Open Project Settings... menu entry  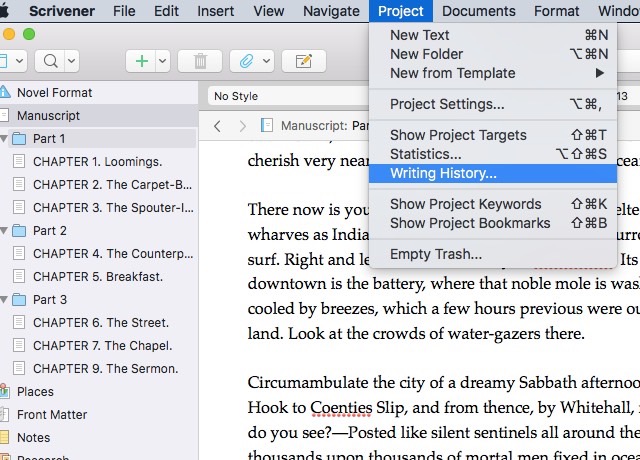[493, 104]
